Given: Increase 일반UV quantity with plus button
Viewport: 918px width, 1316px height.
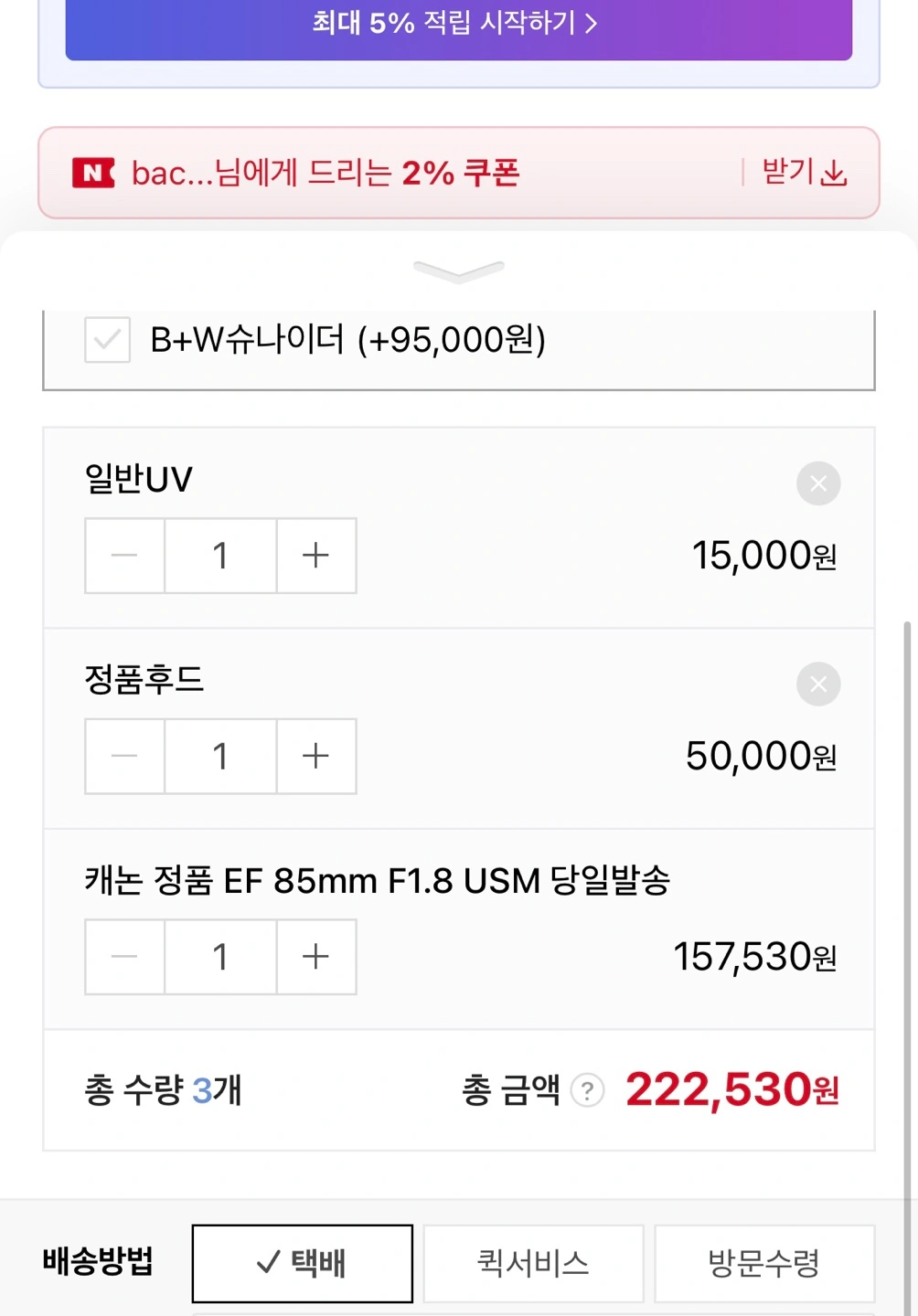Looking at the screenshot, I should point(315,556).
